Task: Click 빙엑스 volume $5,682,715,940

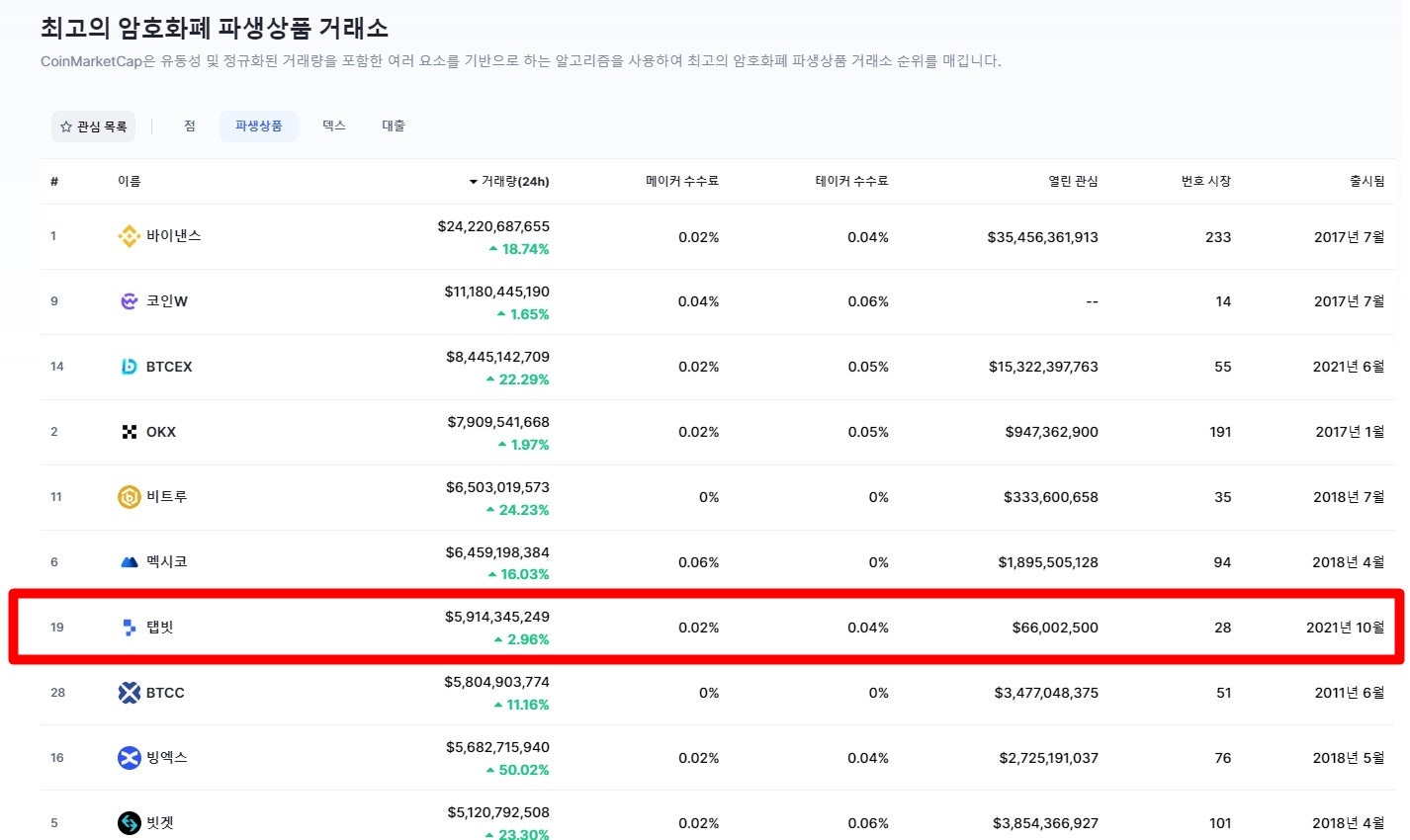Action: (497, 747)
